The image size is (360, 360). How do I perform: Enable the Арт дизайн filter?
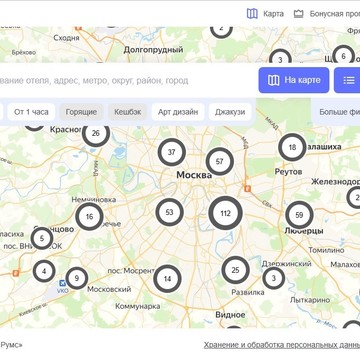click(x=178, y=112)
